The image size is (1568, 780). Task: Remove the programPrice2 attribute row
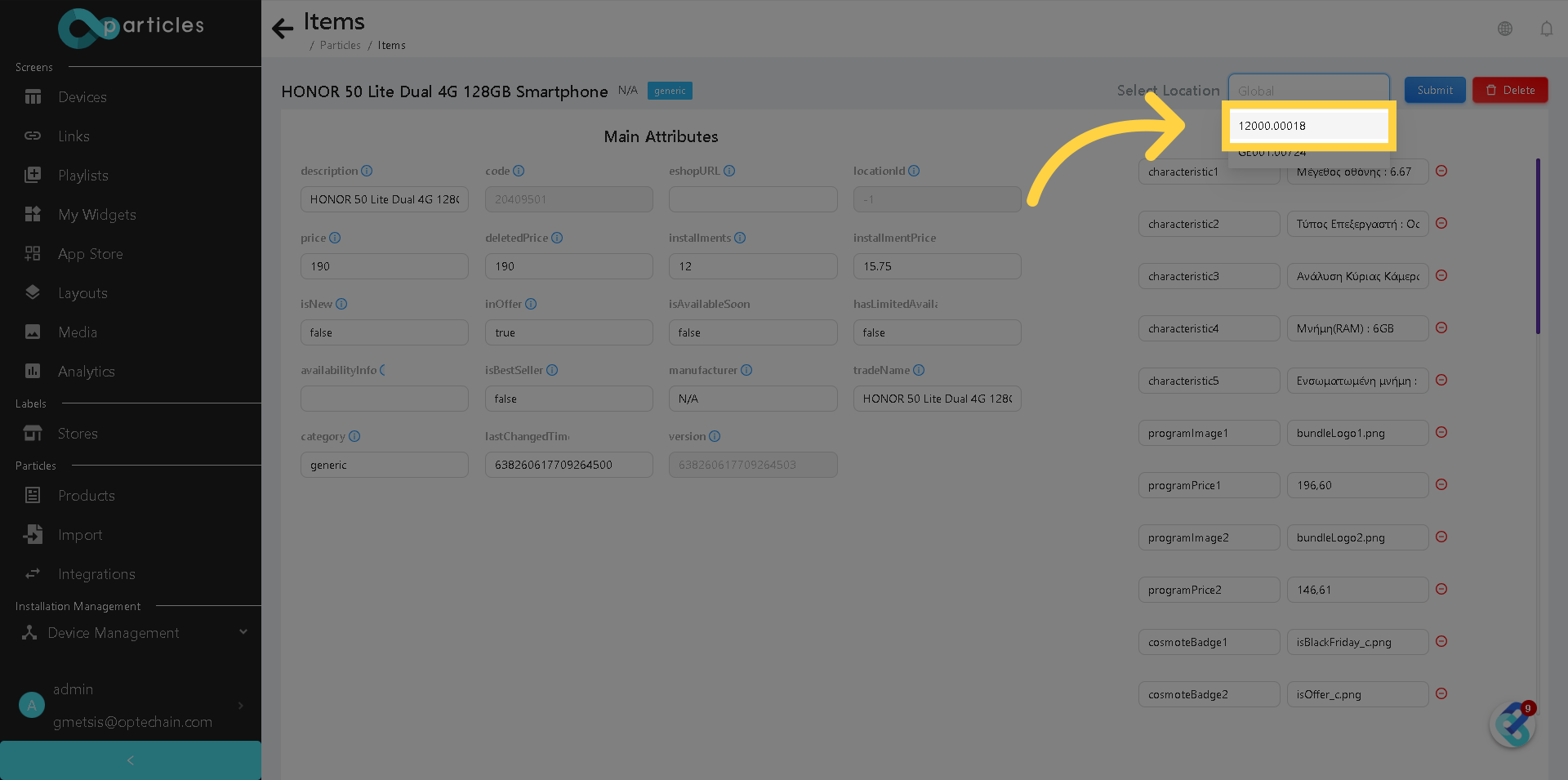pos(1441,589)
